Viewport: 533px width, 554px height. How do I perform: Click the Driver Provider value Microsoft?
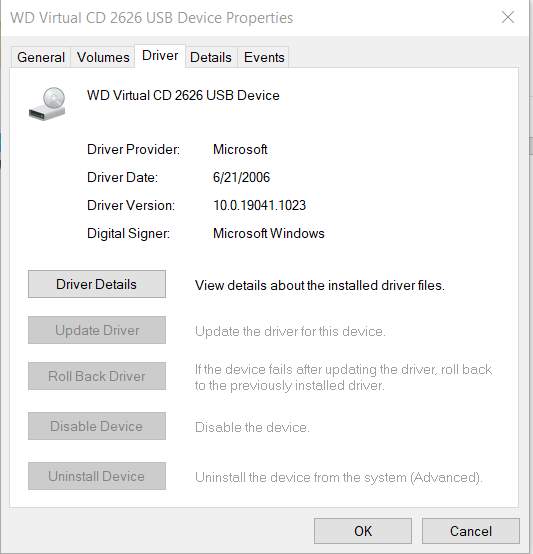tap(240, 149)
